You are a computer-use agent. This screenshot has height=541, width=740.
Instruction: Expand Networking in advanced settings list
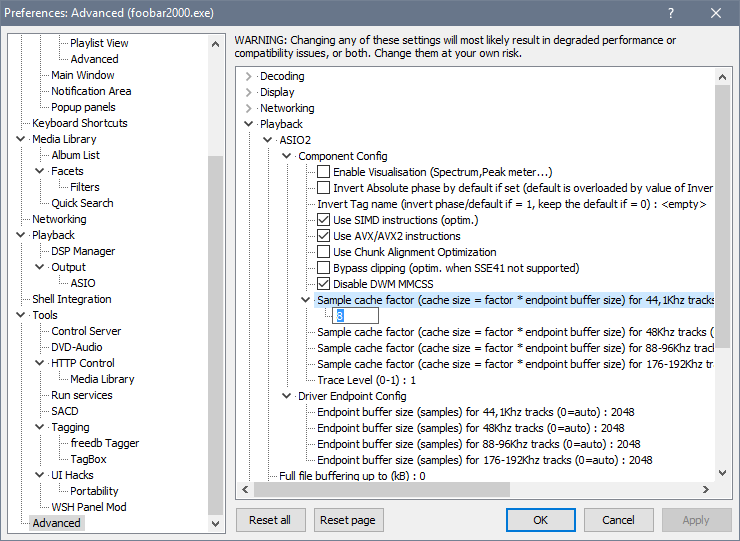point(249,108)
